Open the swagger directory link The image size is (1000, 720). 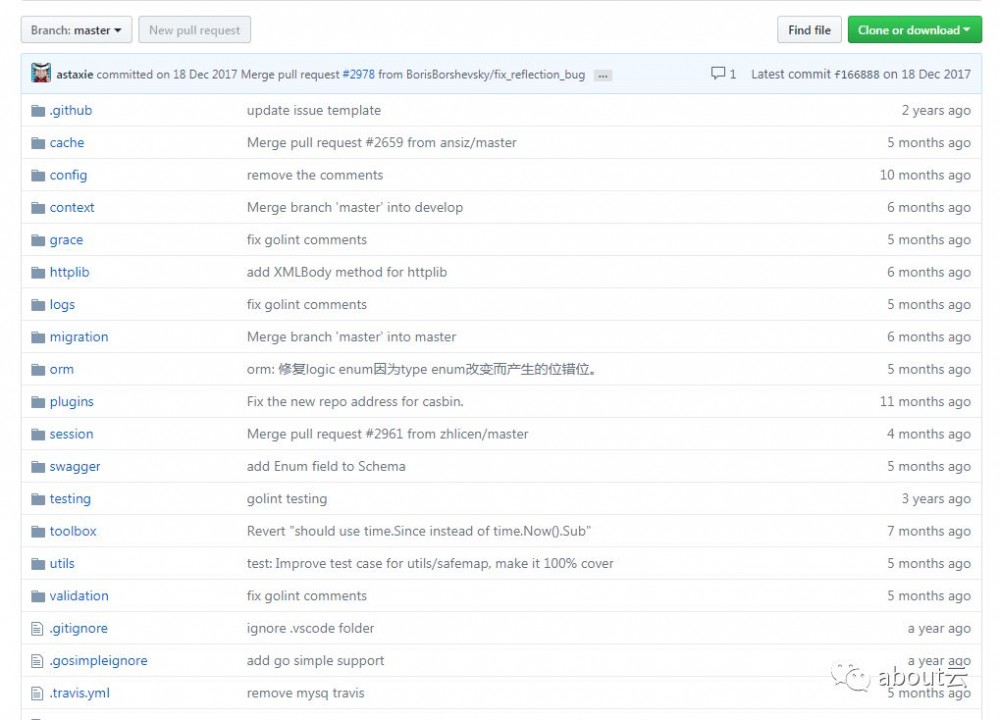pyautogui.click(x=75, y=467)
